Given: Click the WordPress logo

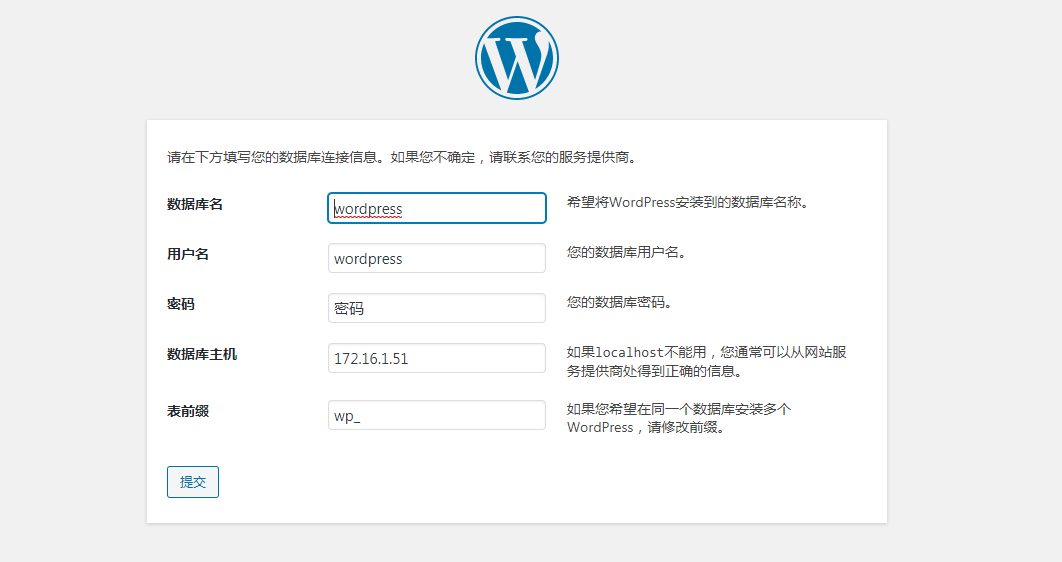Looking at the screenshot, I should (x=517, y=58).
